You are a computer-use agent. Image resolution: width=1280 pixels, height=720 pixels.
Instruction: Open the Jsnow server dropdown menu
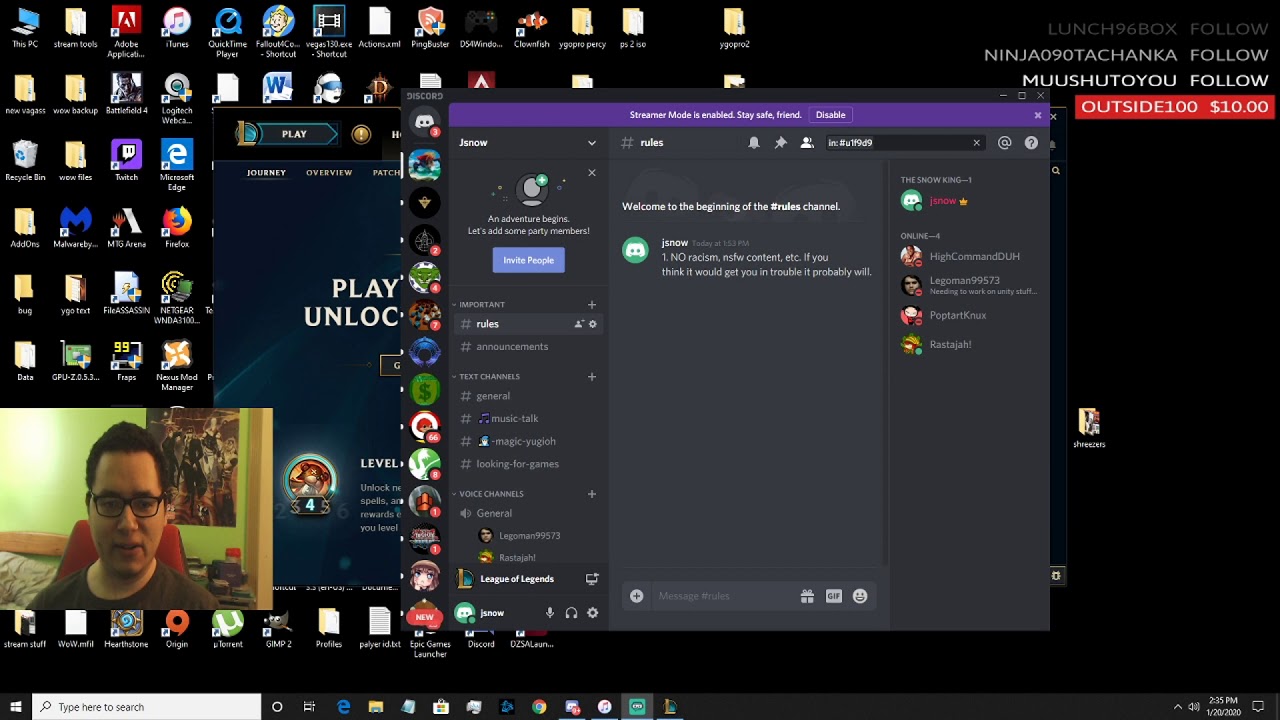528,143
